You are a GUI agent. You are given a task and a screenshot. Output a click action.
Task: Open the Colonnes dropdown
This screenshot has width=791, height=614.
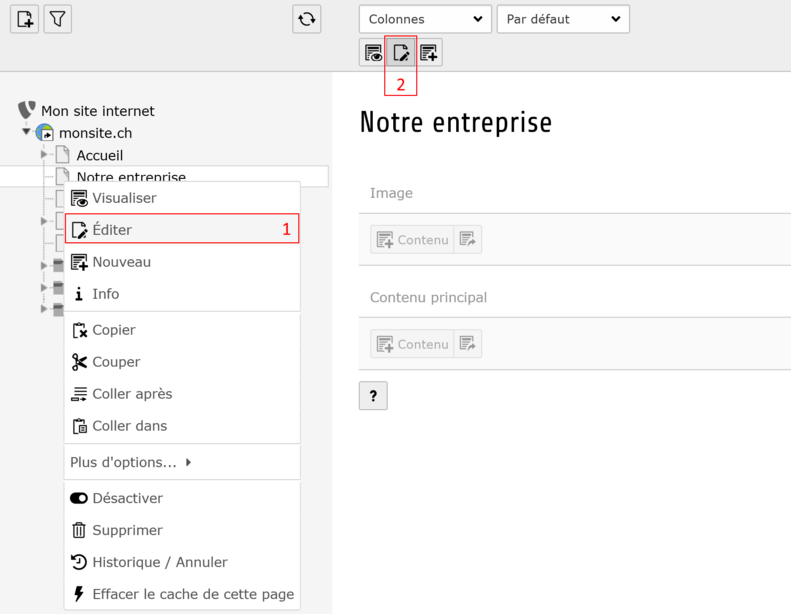point(425,19)
